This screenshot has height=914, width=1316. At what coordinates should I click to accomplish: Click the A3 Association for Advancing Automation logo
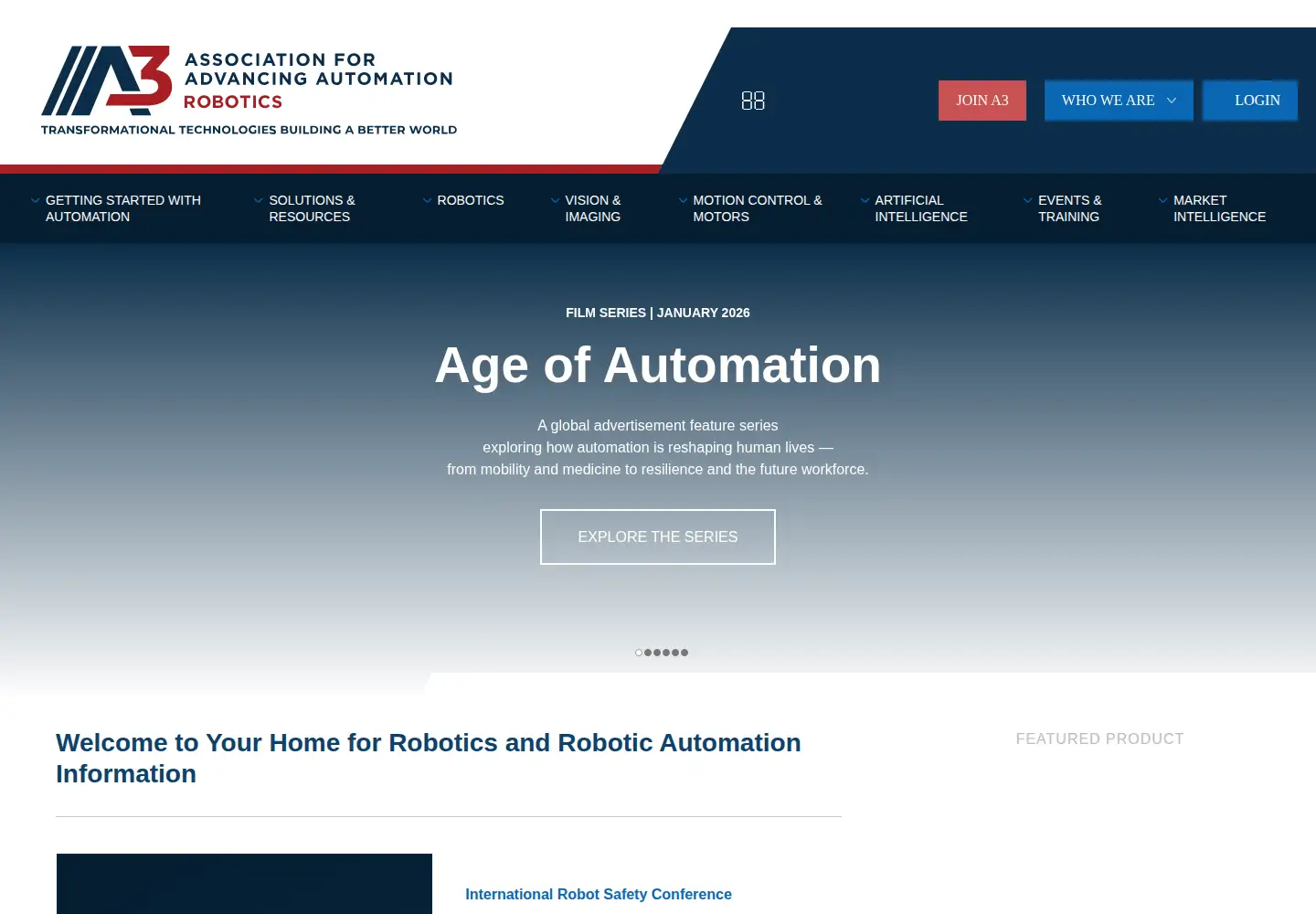249,91
